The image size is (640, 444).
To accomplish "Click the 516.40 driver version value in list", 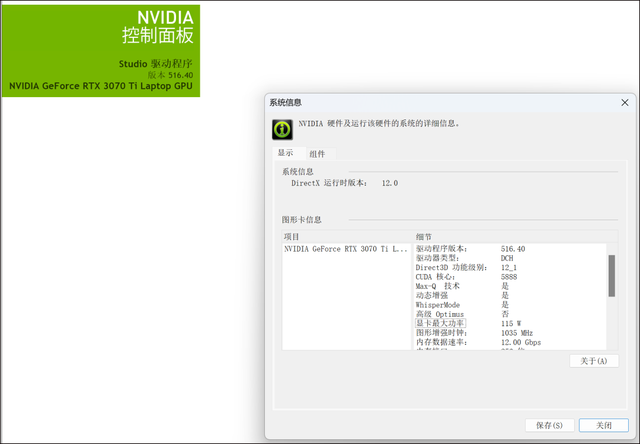I will [513, 249].
